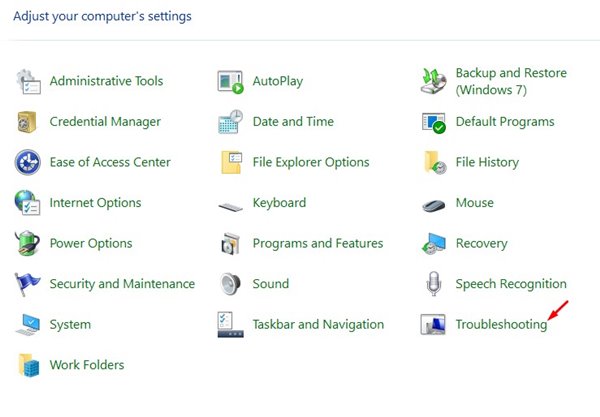Click the Backup and Restore icon
This screenshot has width=600, height=417.
[434, 81]
